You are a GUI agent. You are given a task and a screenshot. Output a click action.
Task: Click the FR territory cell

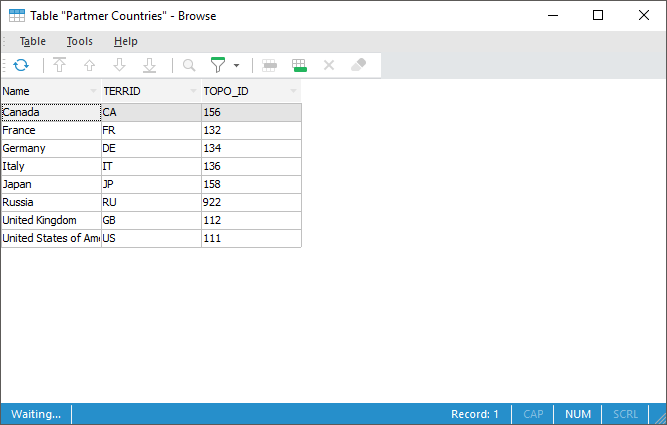click(151, 130)
